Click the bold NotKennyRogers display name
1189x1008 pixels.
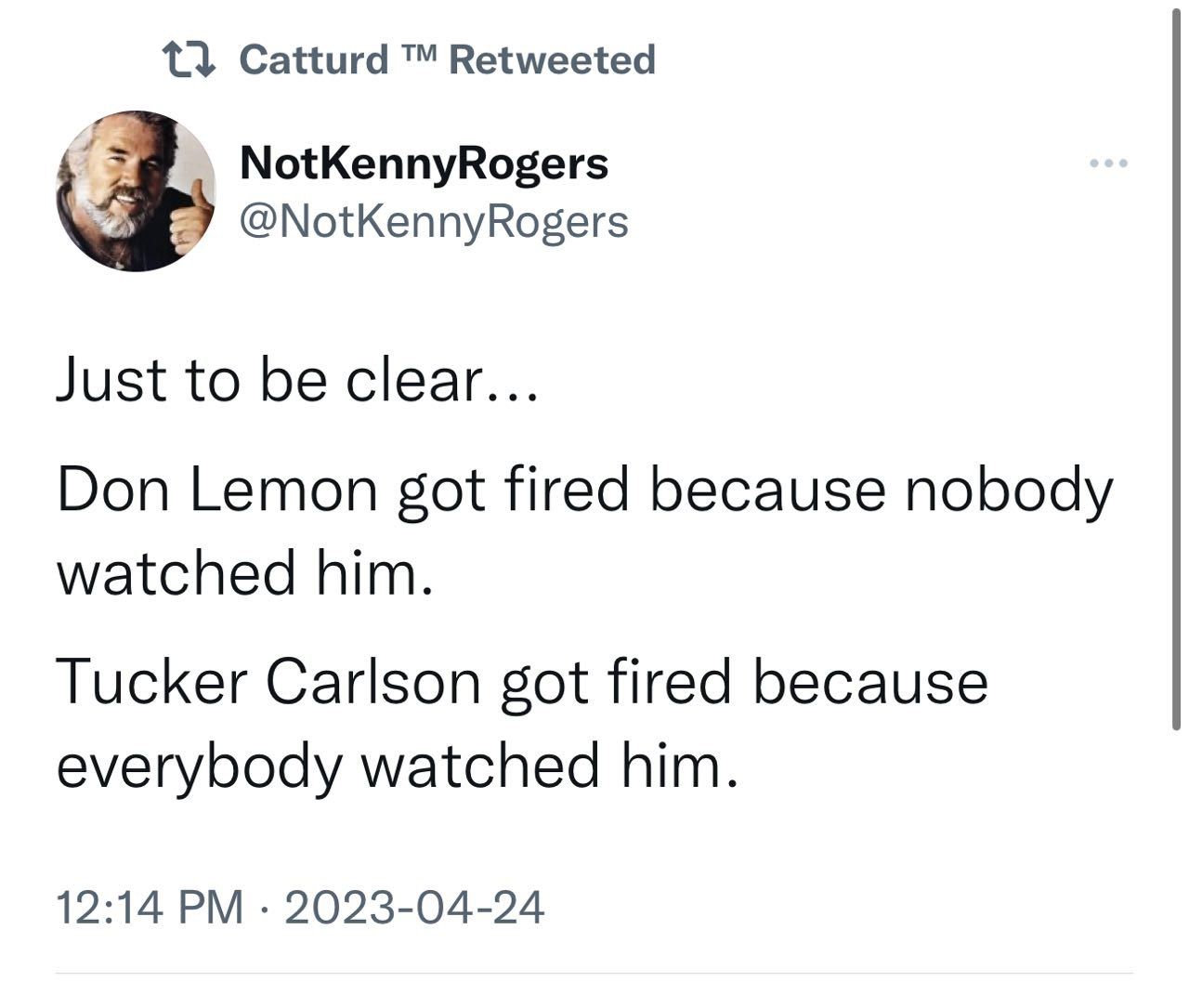point(424,164)
